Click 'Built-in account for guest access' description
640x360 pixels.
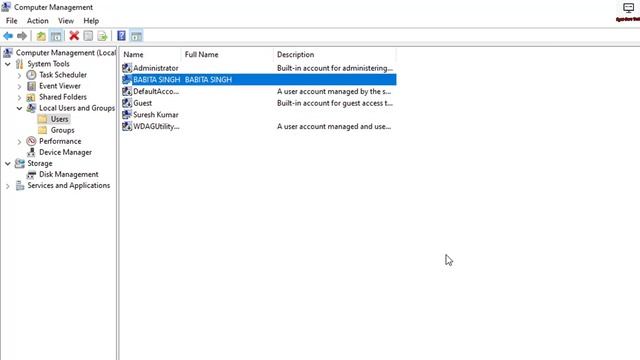click(335, 103)
